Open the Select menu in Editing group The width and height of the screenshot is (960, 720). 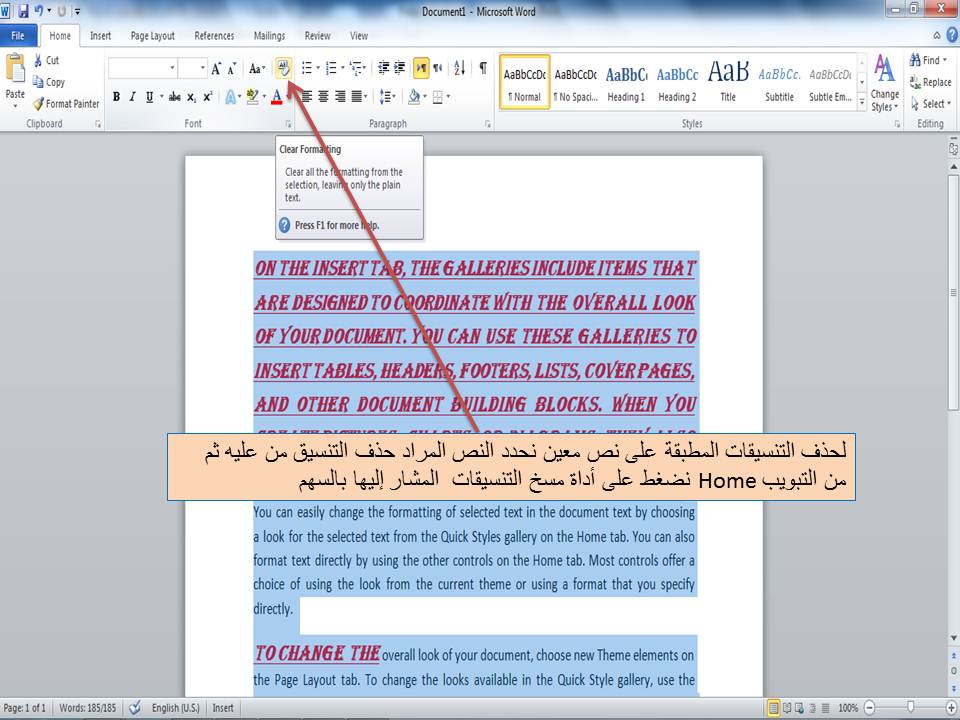tap(931, 103)
